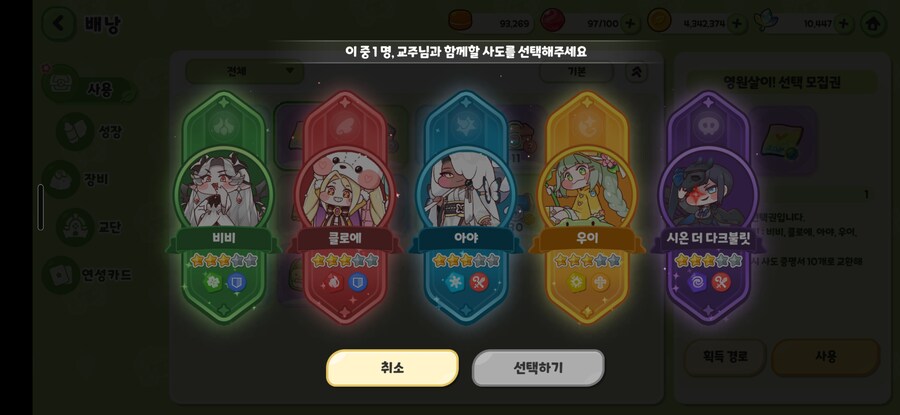Add stamina with the plus beside 97/100
Image resolution: width=900 pixels, height=415 pixels.
(630, 24)
